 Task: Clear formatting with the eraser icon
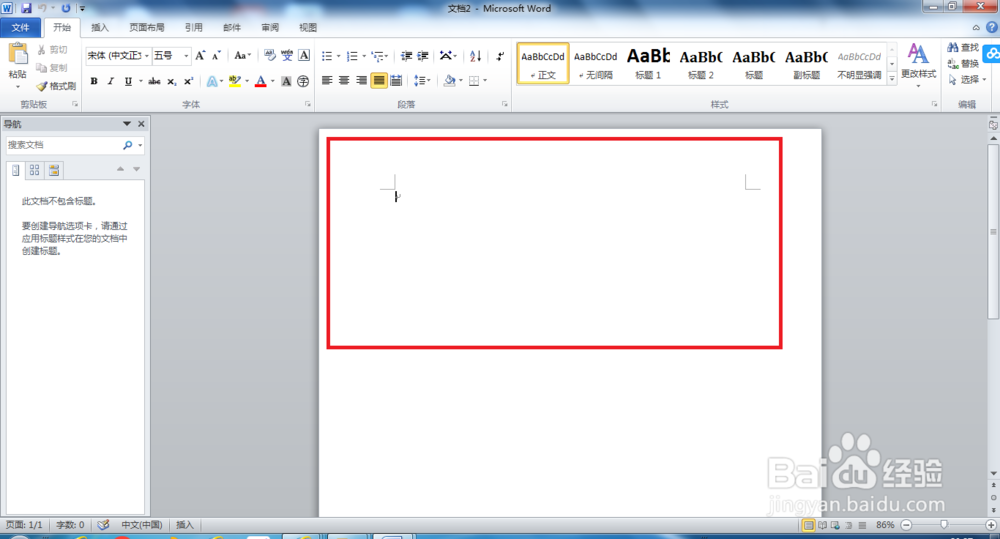pyautogui.click(x=270, y=55)
